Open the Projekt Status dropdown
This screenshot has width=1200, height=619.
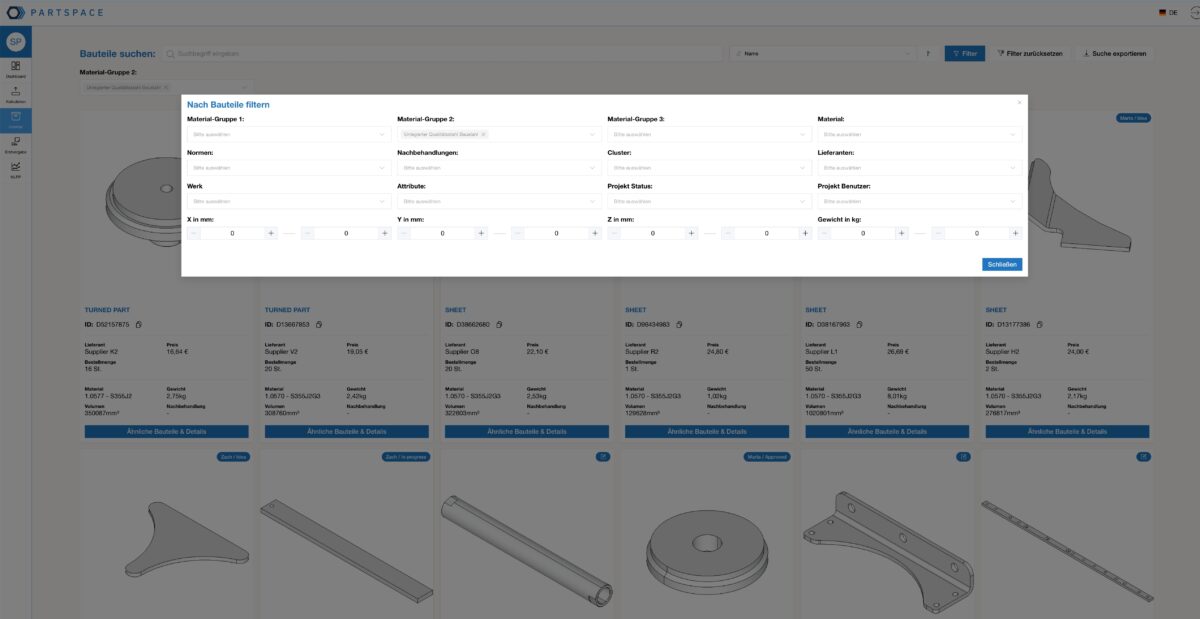coord(707,199)
